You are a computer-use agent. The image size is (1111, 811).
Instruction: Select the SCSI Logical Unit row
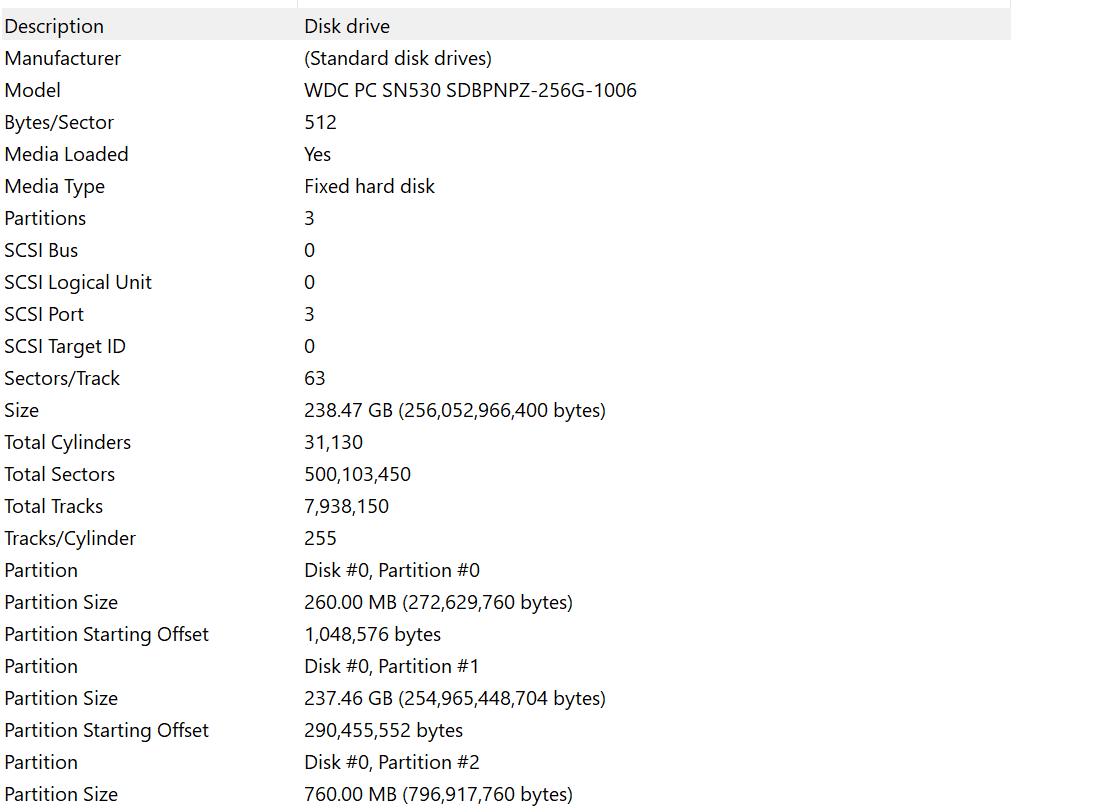78,282
